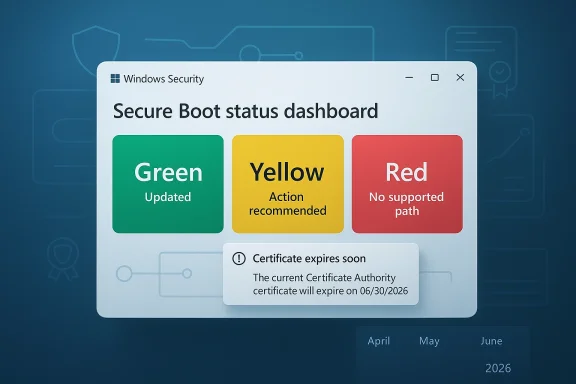Click the expiration date 06/30/2026 text

384,291
